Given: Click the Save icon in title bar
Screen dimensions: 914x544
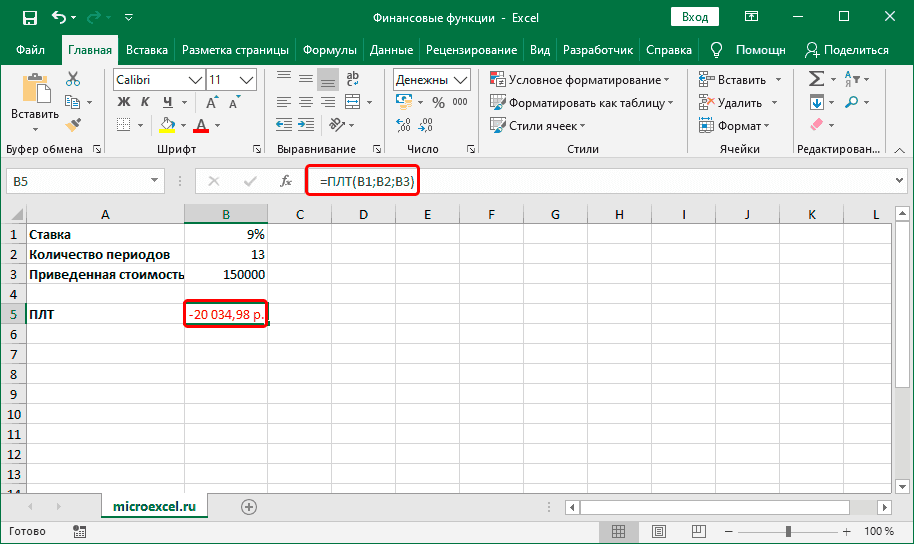Looking at the screenshot, I should click(29, 17).
